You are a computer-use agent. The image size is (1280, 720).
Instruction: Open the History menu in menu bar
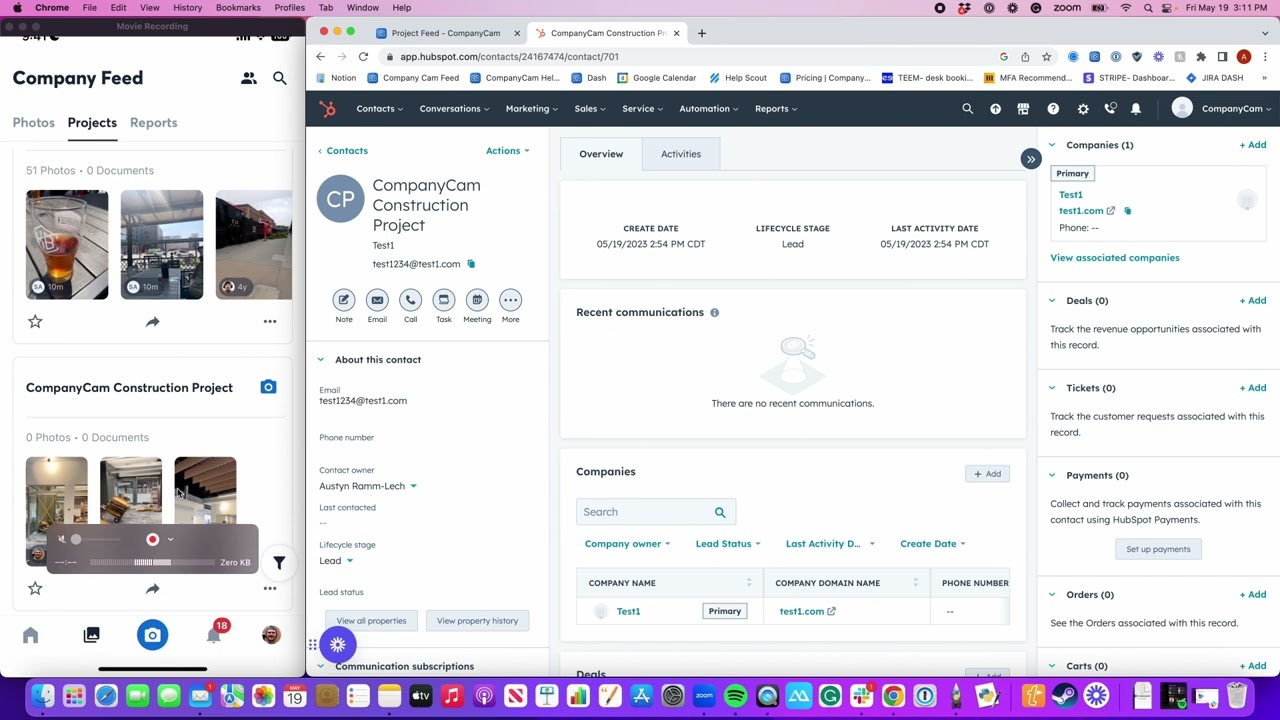click(x=187, y=8)
